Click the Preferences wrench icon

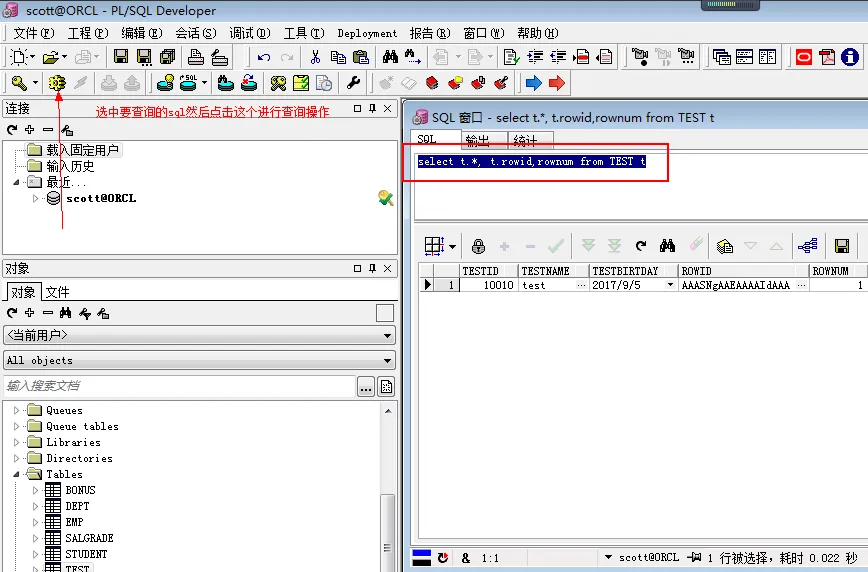pyautogui.click(x=354, y=83)
